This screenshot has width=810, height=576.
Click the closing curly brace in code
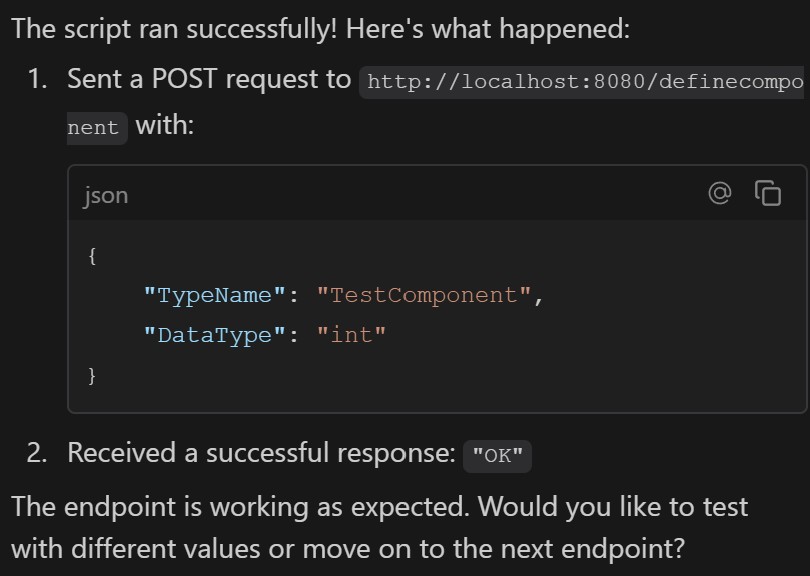point(92,376)
